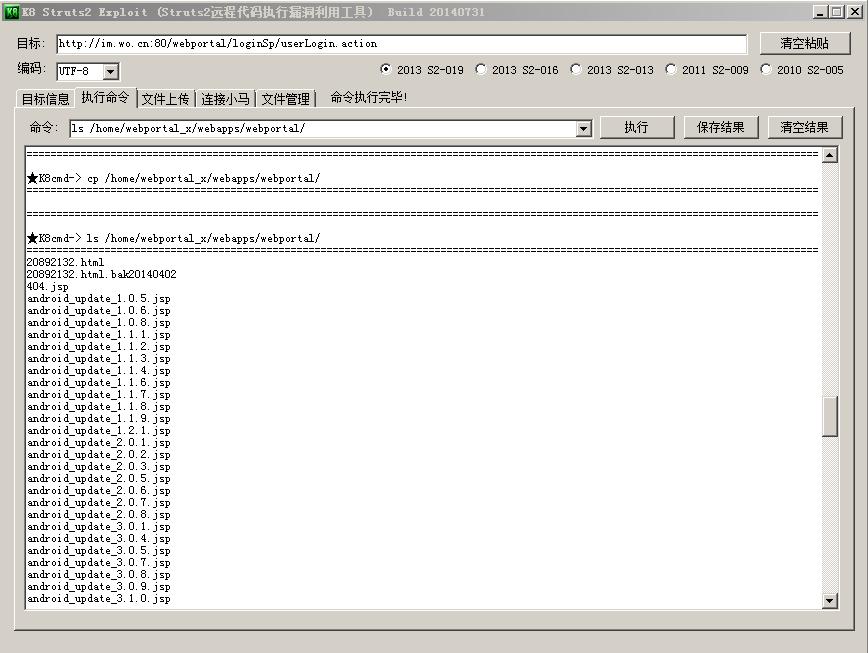Select the 2013 S2-016 radio button
Viewport: 868px width, 653px height.
click(x=481, y=69)
